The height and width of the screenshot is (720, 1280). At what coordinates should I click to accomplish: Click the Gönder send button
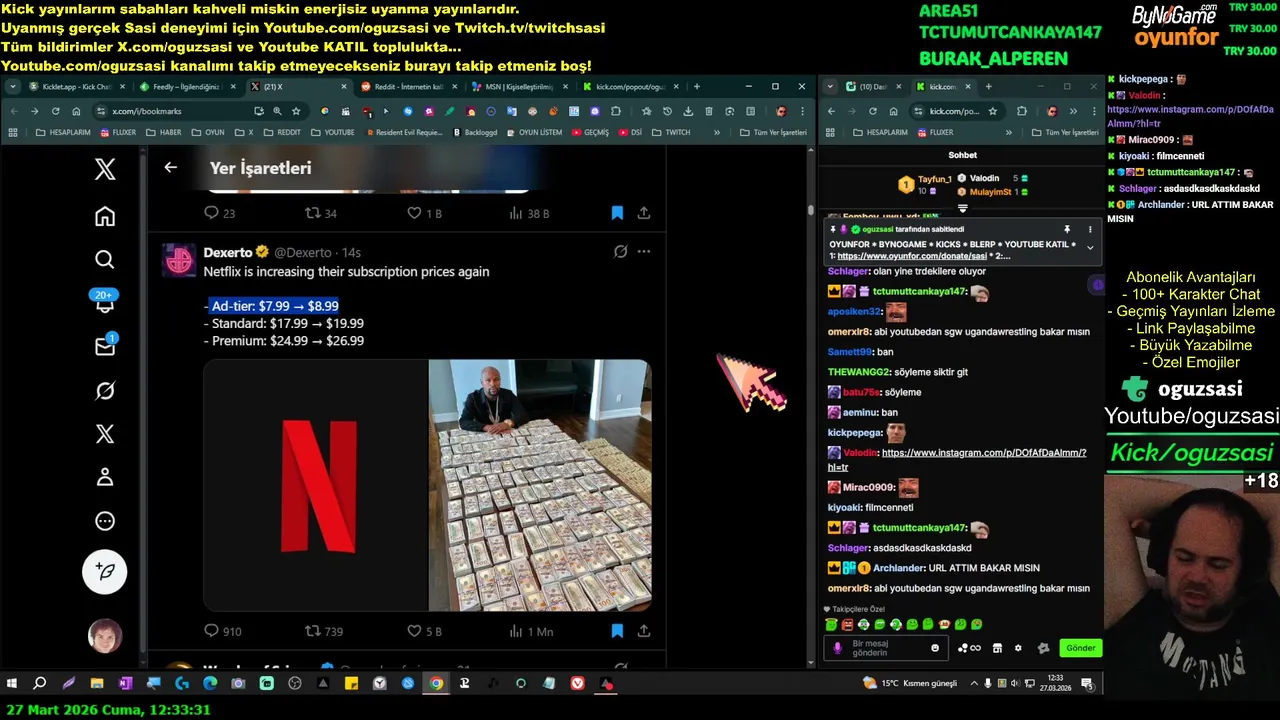tap(1080, 648)
